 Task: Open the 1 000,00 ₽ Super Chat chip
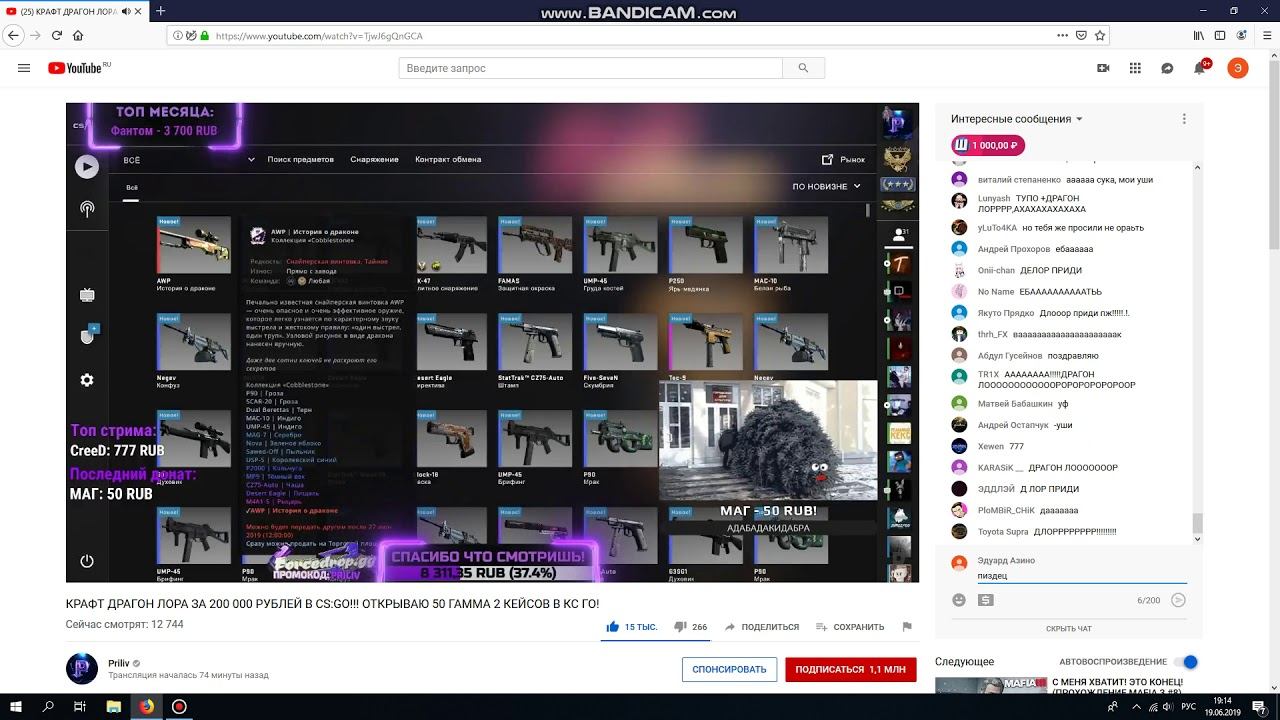(x=987, y=145)
